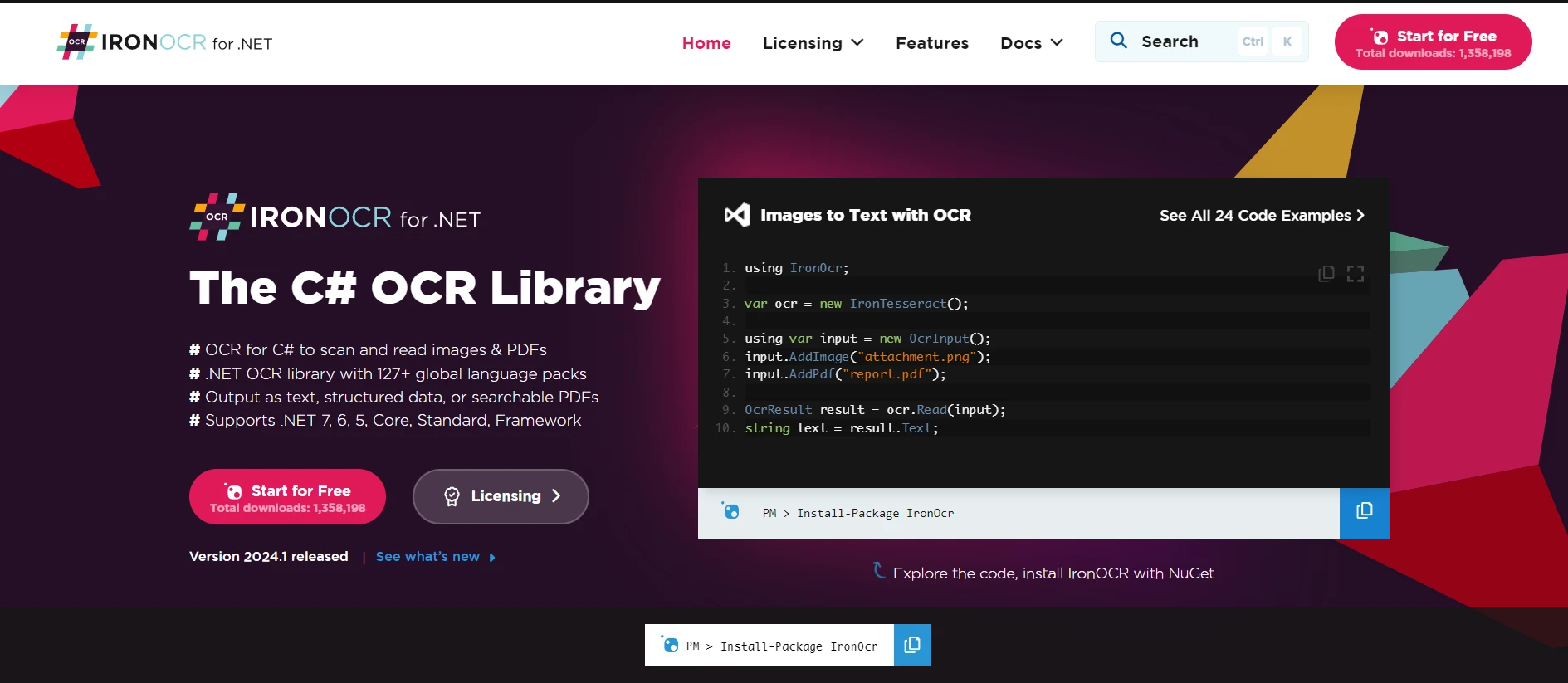Screen dimensions: 1568x683
Task: Open See All 24 Code Examples
Action: point(1261,216)
